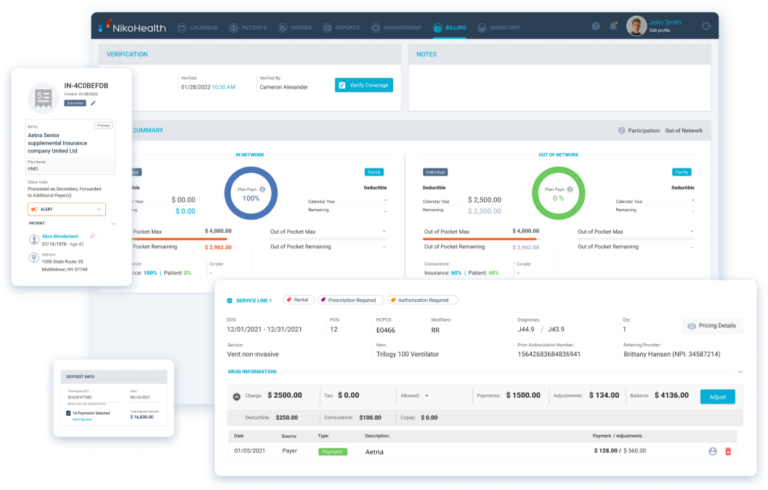Image resolution: width=768 pixels, height=490 pixels.
Task: Click the notification bell icon
Action: [611, 26]
